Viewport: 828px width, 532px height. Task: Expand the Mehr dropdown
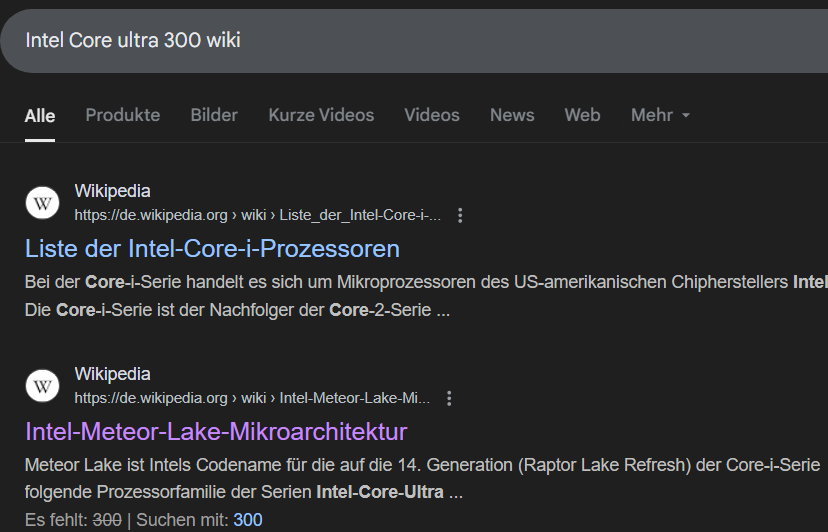tap(660, 115)
